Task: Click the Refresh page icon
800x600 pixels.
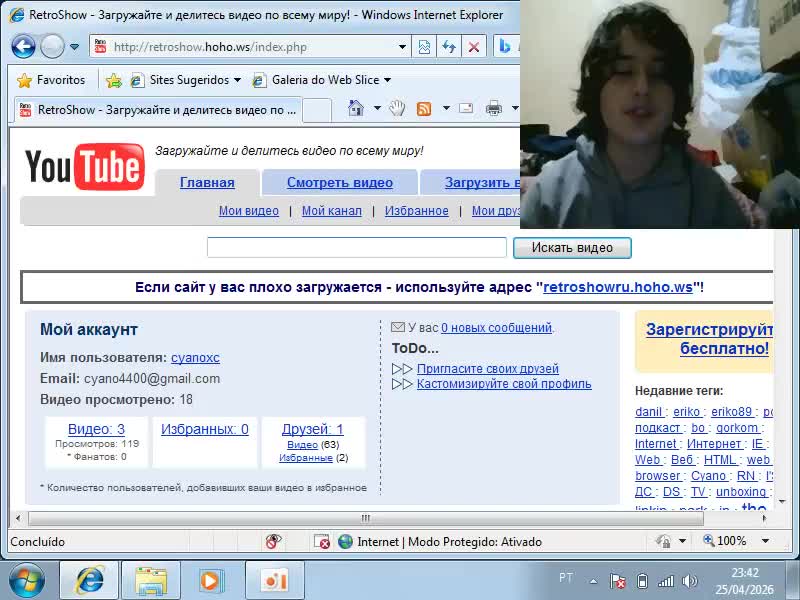Action: [449, 47]
